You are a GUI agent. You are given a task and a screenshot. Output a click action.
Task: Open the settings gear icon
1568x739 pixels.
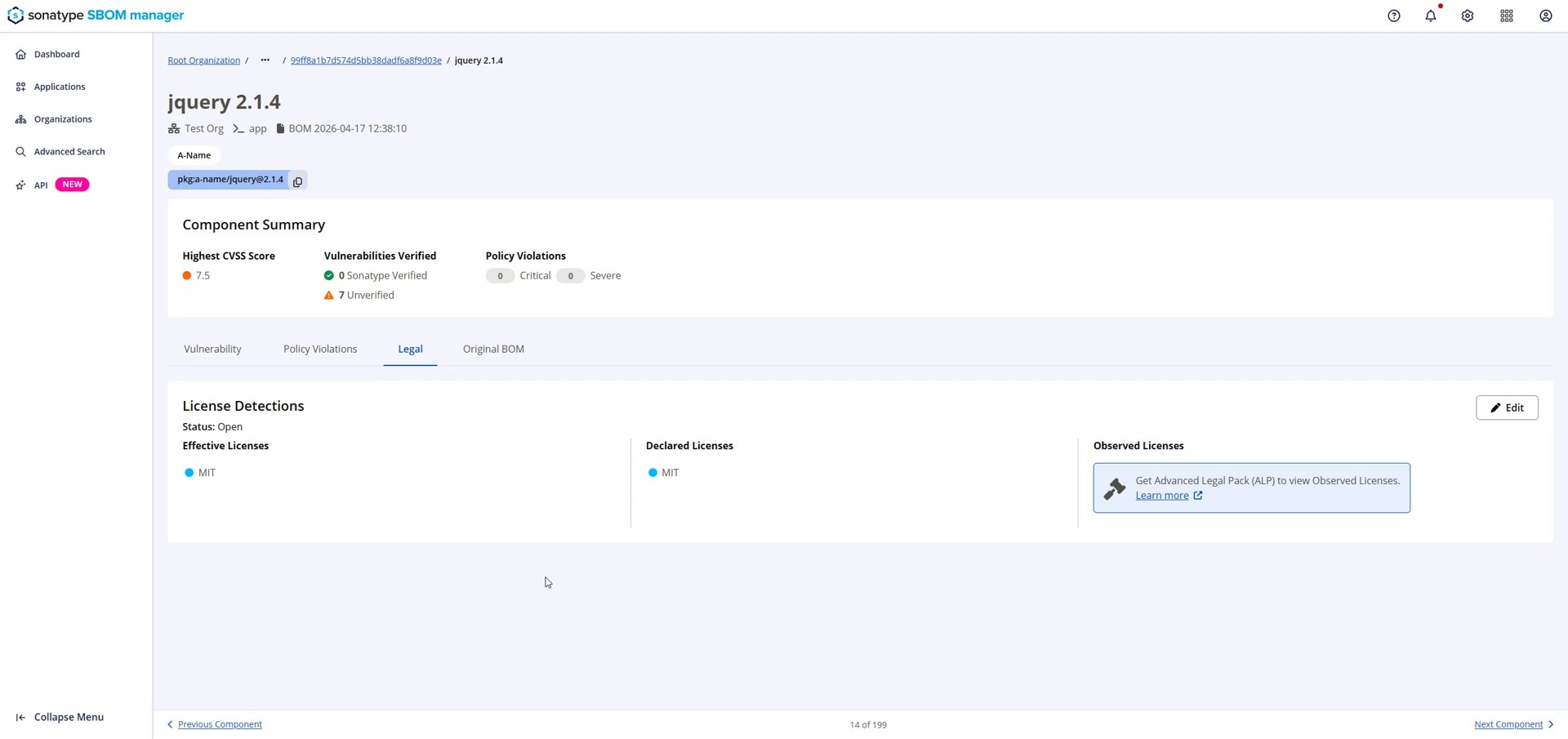pyautogui.click(x=1468, y=16)
